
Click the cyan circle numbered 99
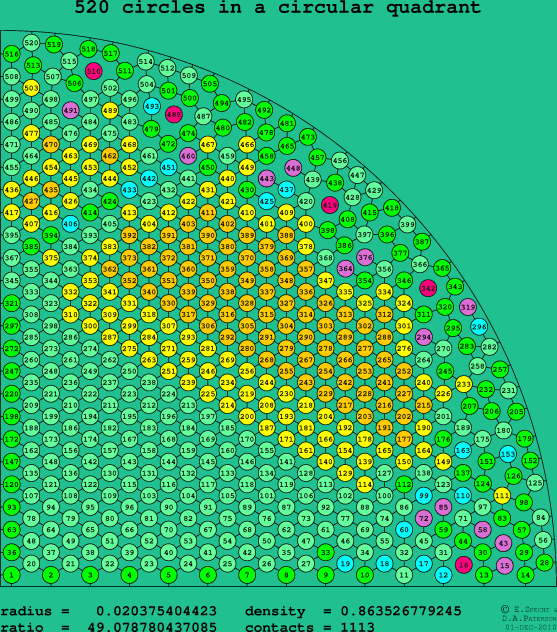point(424,496)
